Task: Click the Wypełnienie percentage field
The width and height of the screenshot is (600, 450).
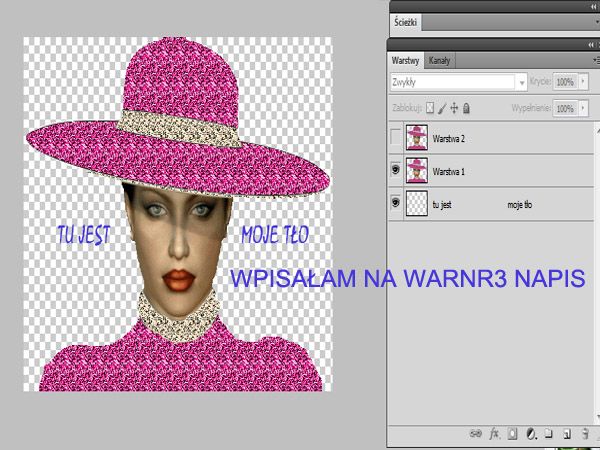Action: 565,107
